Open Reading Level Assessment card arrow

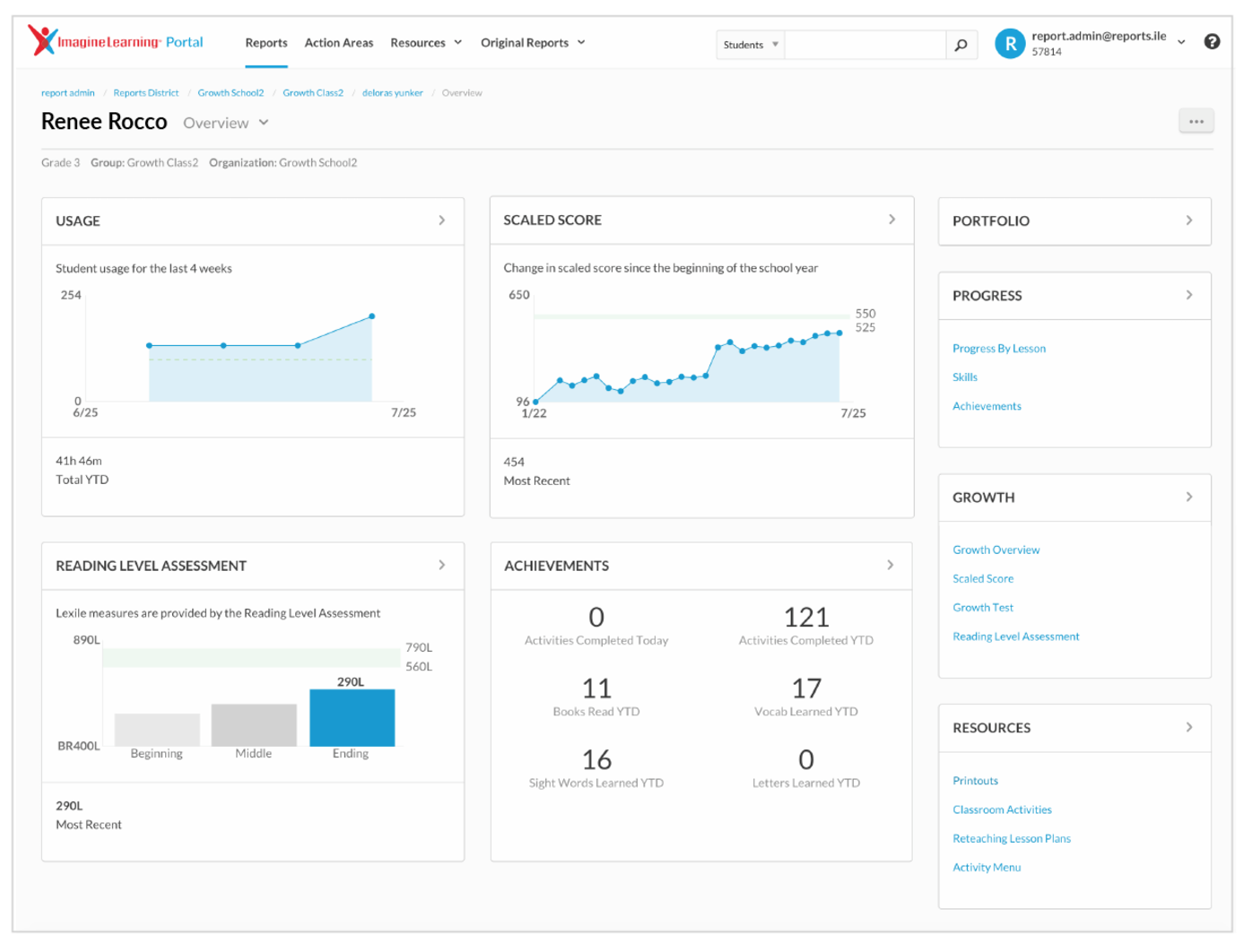point(441,566)
